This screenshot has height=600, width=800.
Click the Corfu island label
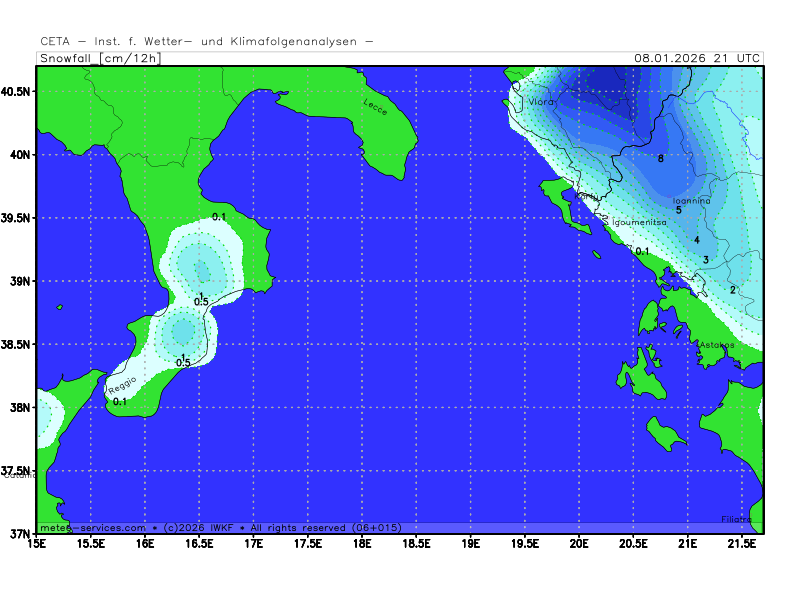click(589, 197)
